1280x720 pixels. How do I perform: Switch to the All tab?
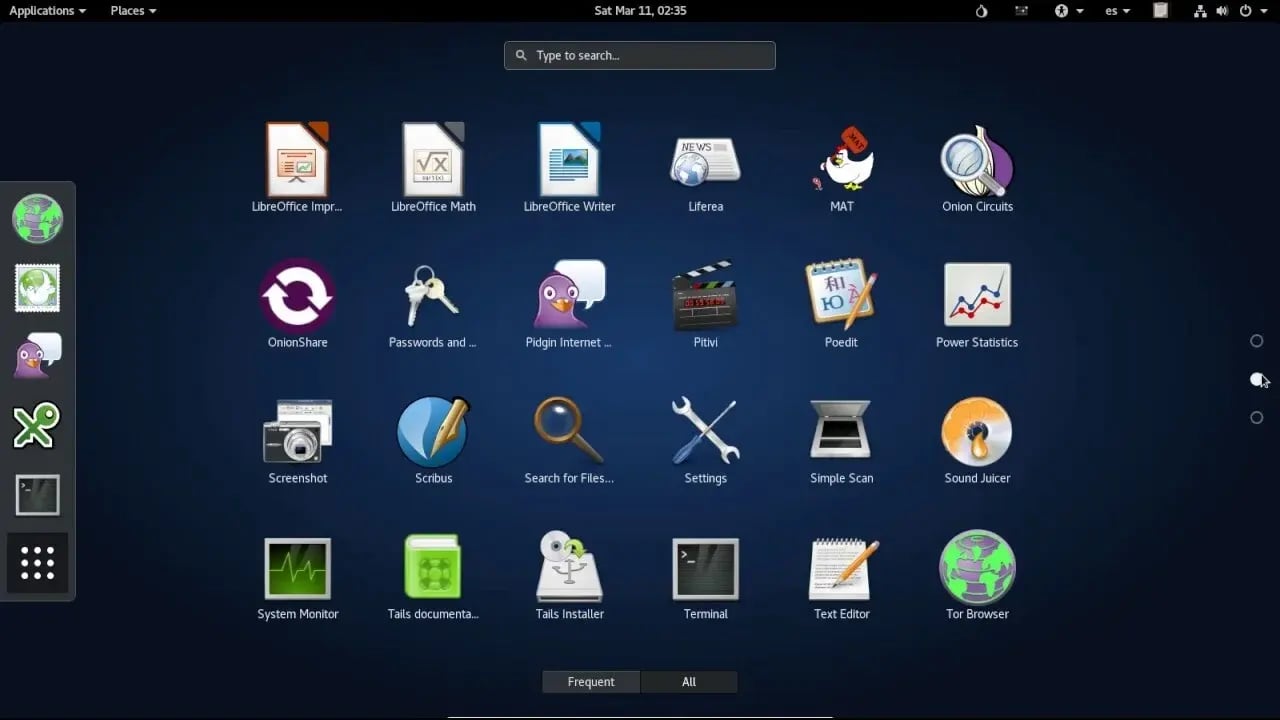689,682
